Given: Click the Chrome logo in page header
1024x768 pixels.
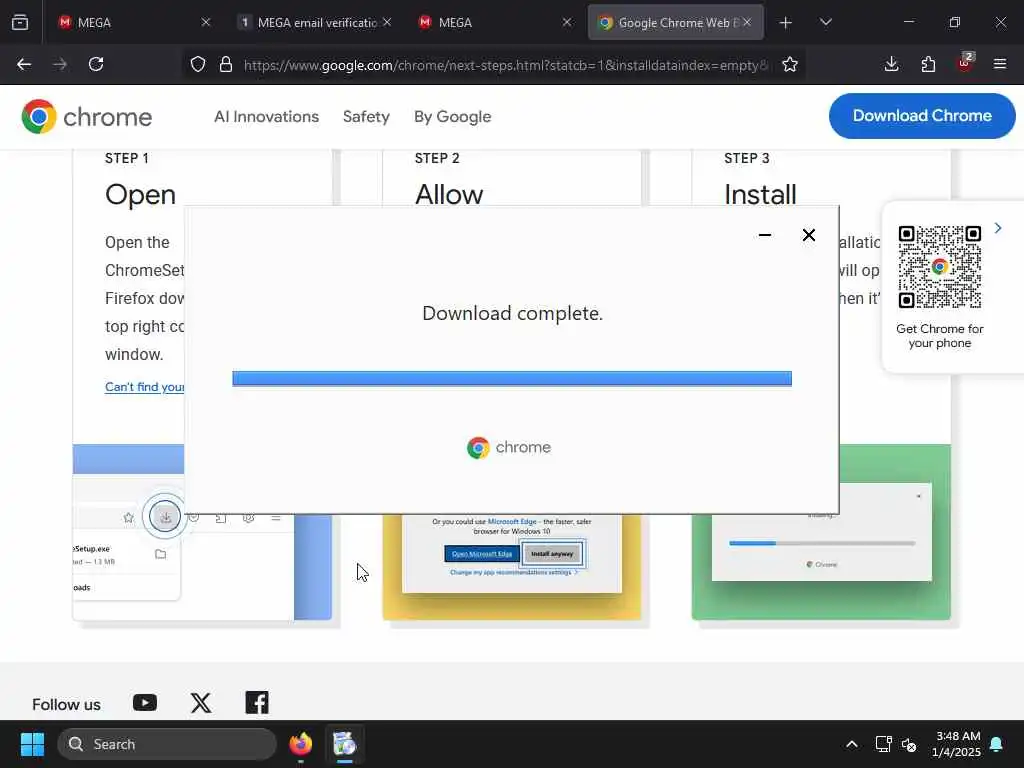Looking at the screenshot, I should pos(86,117).
